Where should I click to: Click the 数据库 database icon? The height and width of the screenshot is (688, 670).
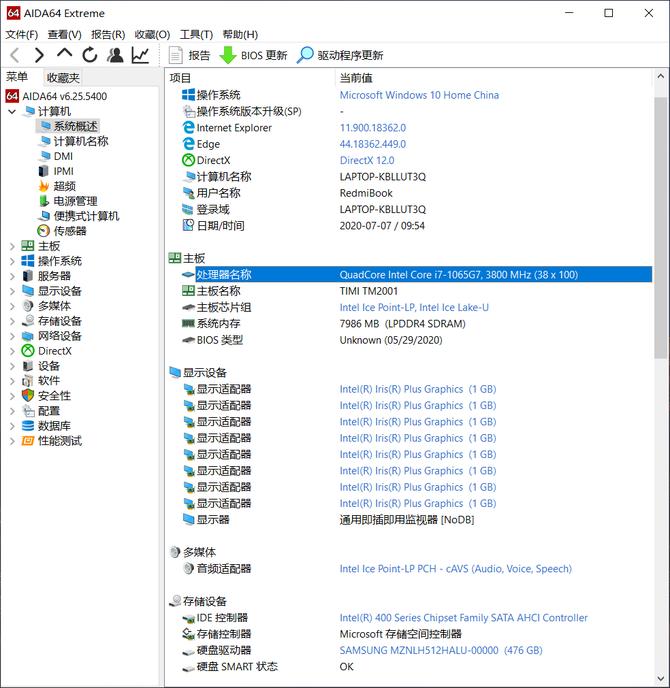28,426
